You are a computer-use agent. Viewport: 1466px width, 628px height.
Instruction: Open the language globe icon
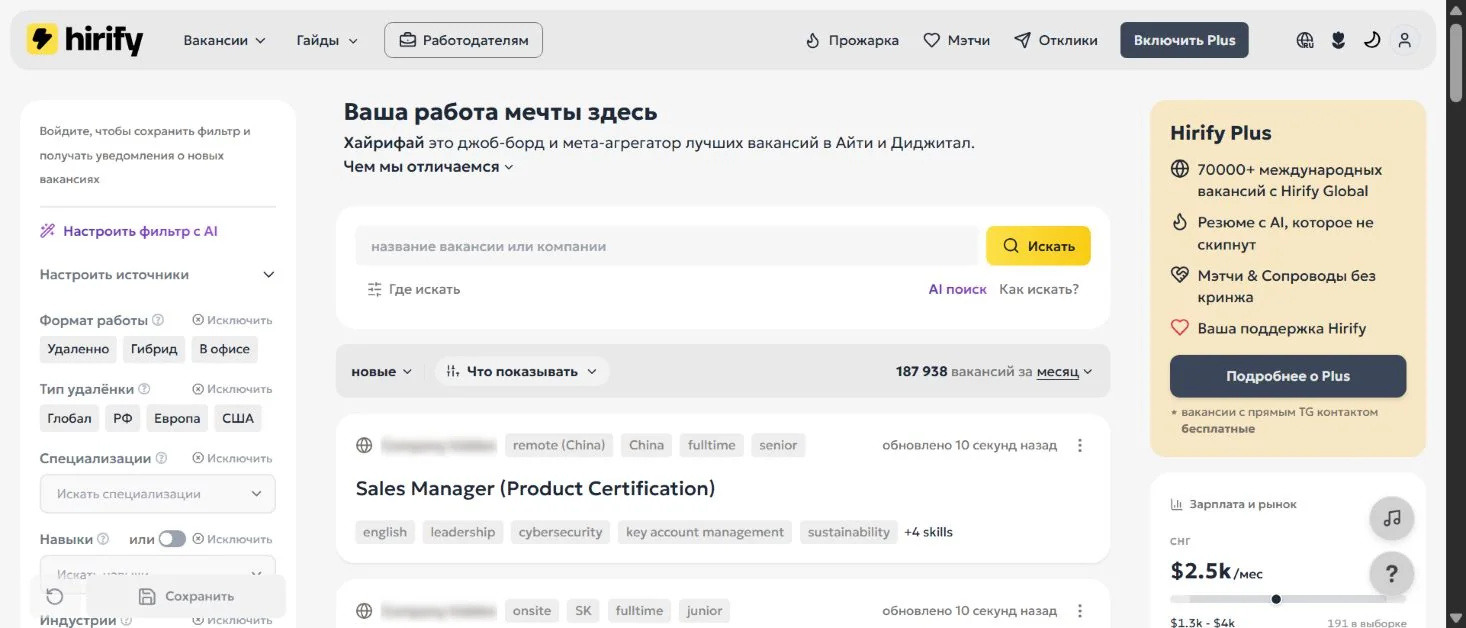point(1305,40)
